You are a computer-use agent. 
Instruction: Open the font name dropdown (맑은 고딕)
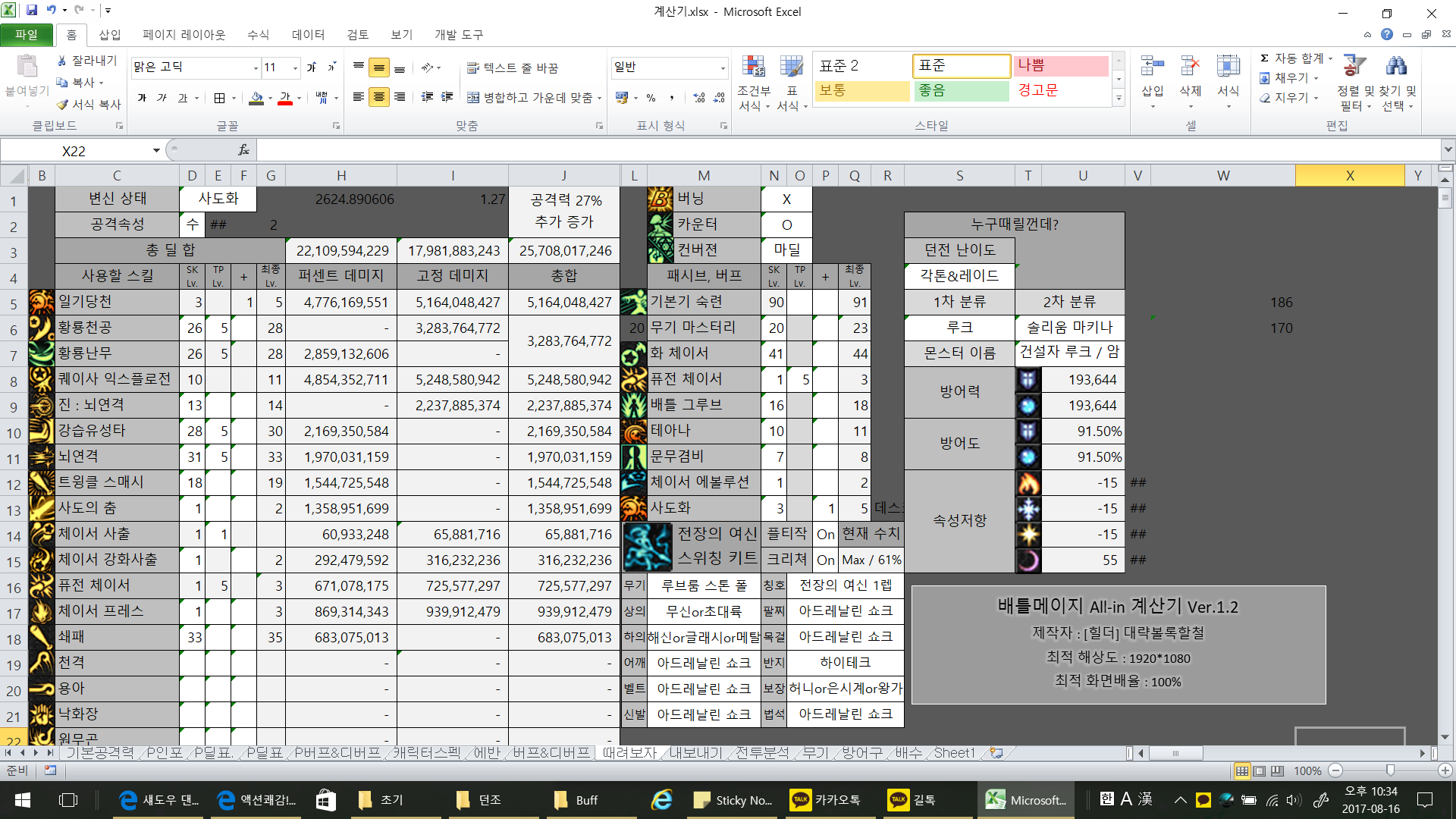click(256, 67)
